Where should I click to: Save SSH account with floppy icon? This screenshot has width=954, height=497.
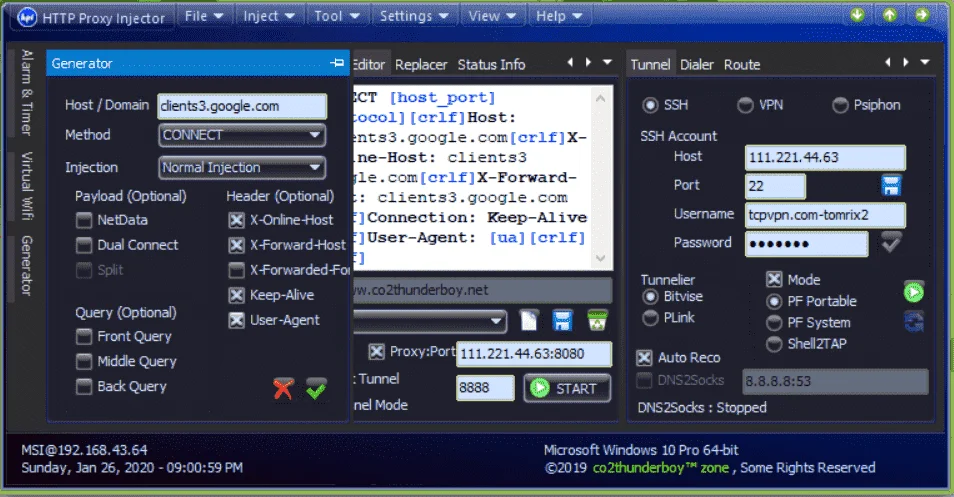pos(891,186)
